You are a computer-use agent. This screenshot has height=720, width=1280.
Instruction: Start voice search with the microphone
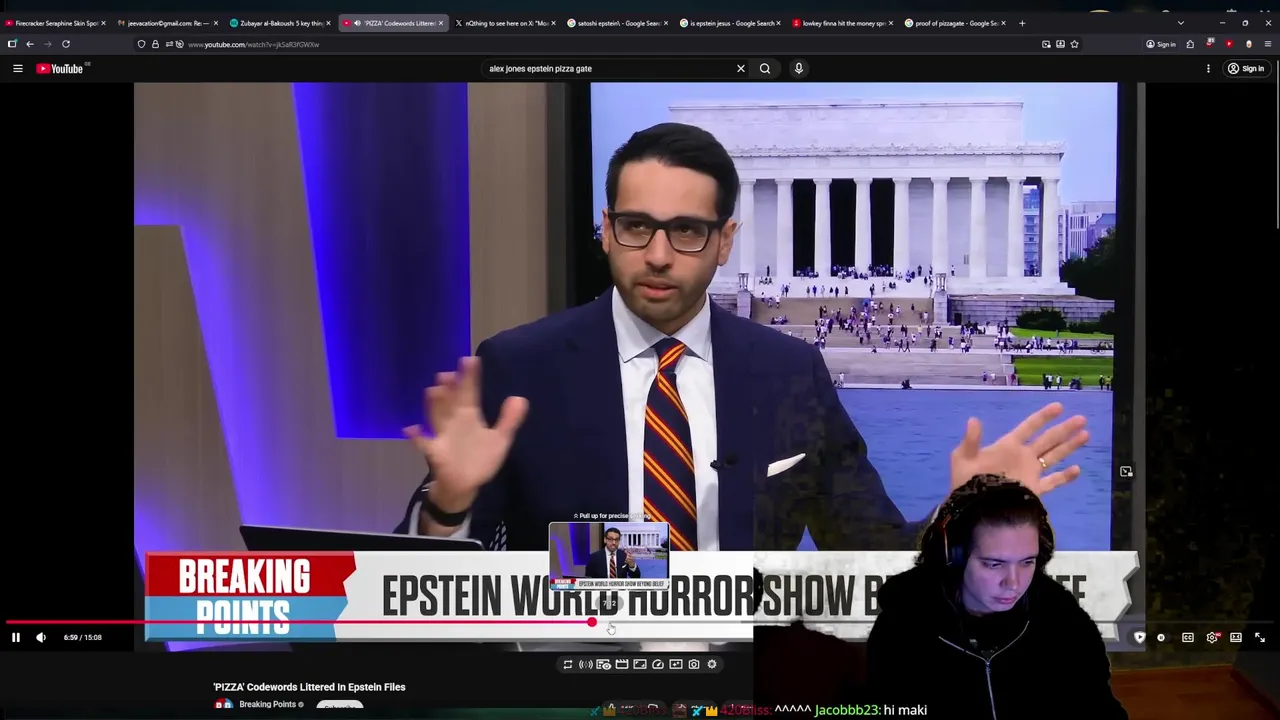click(x=798, y=68)
